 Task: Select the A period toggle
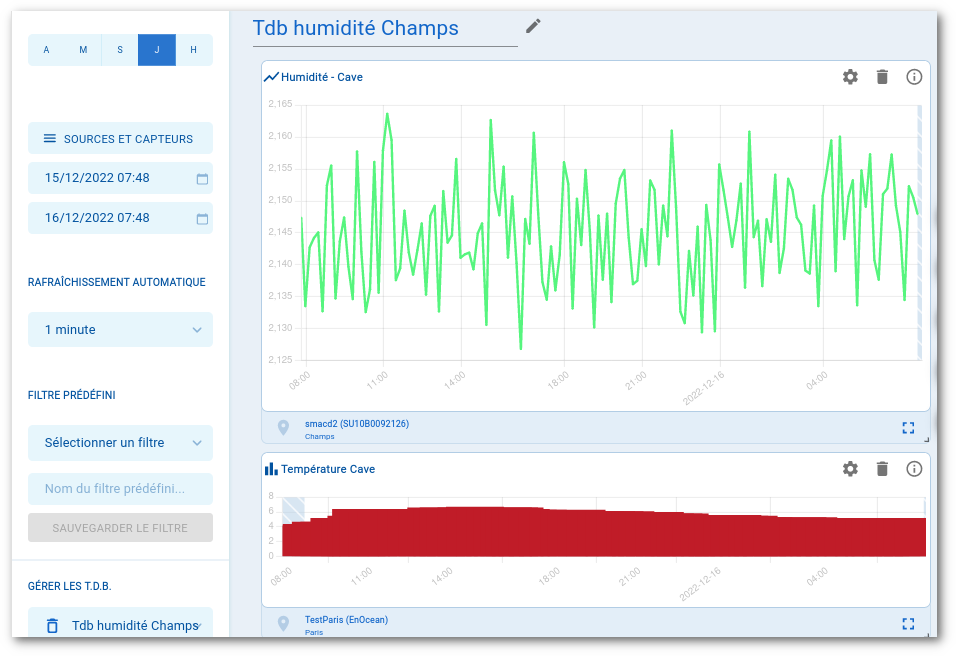(x=46, y=50)
